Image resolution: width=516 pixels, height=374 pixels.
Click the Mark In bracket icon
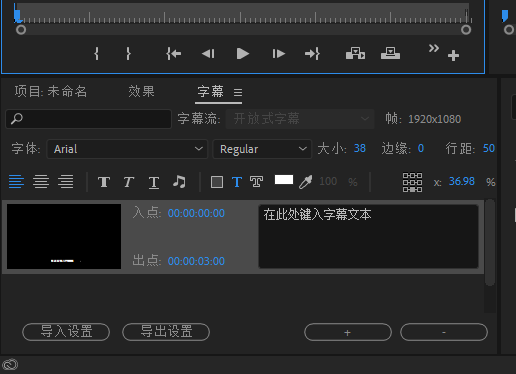(x=97, y=54)
